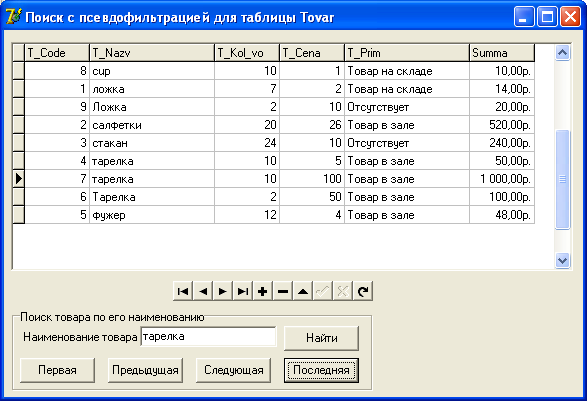This screenshot has height=401, width=587.
Task: Click the sum cell '1 000,00р.'
Action: [502, 179]
